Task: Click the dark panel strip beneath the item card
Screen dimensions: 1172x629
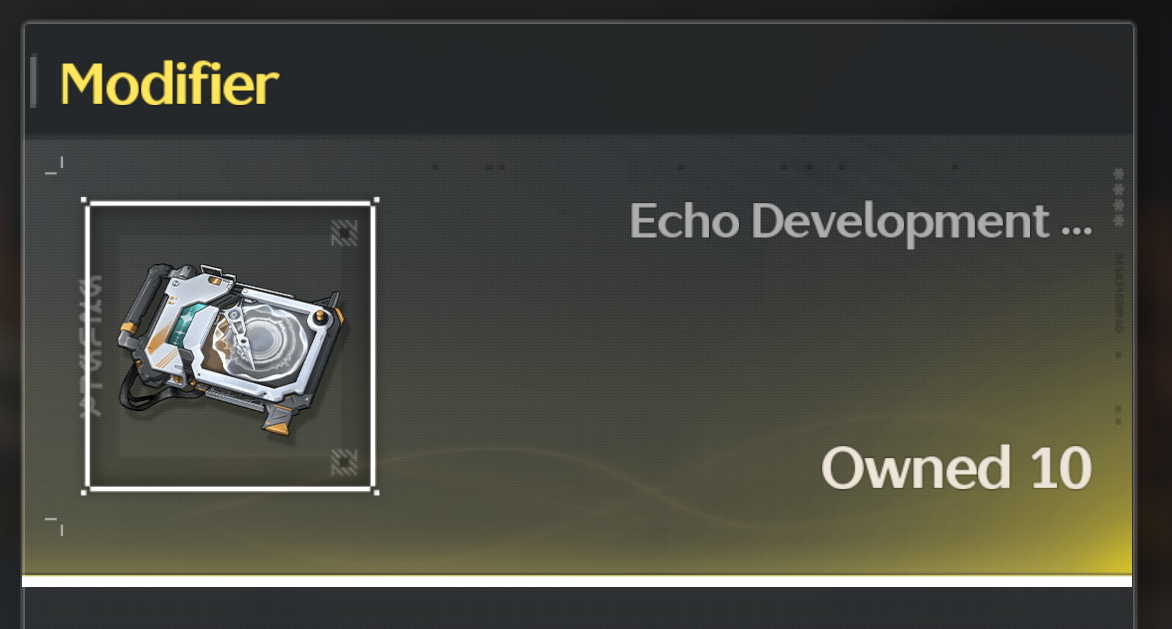Action: point(577,607)
